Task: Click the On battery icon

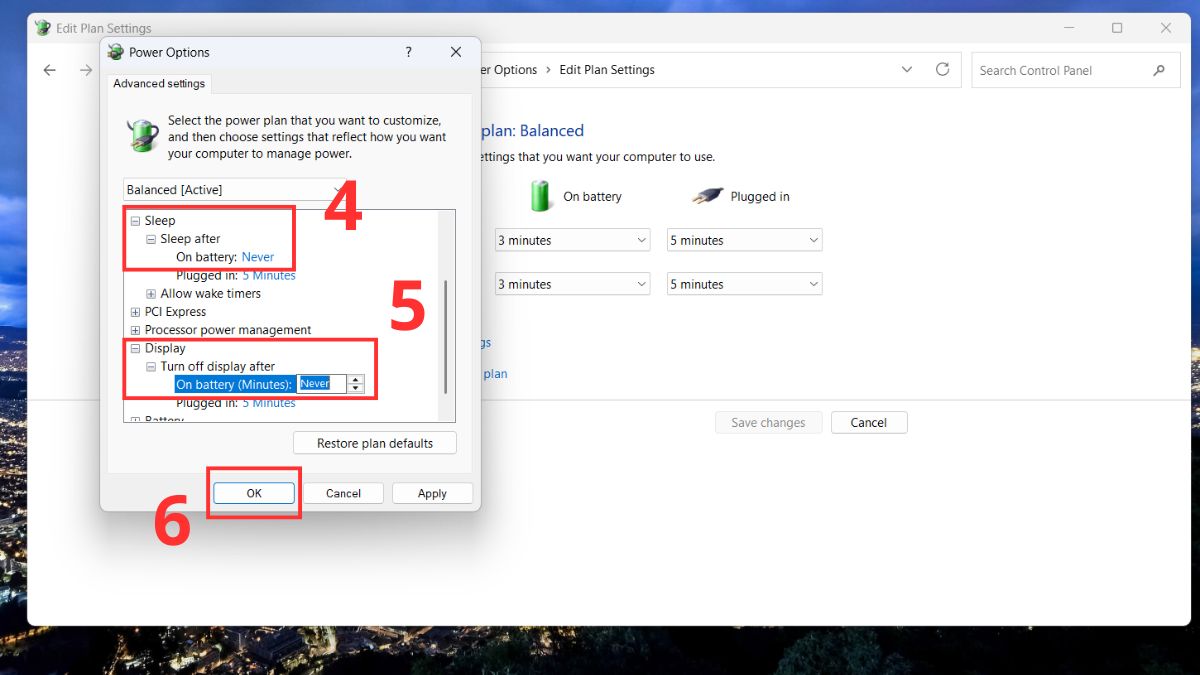Action: (x=541, y=196)
